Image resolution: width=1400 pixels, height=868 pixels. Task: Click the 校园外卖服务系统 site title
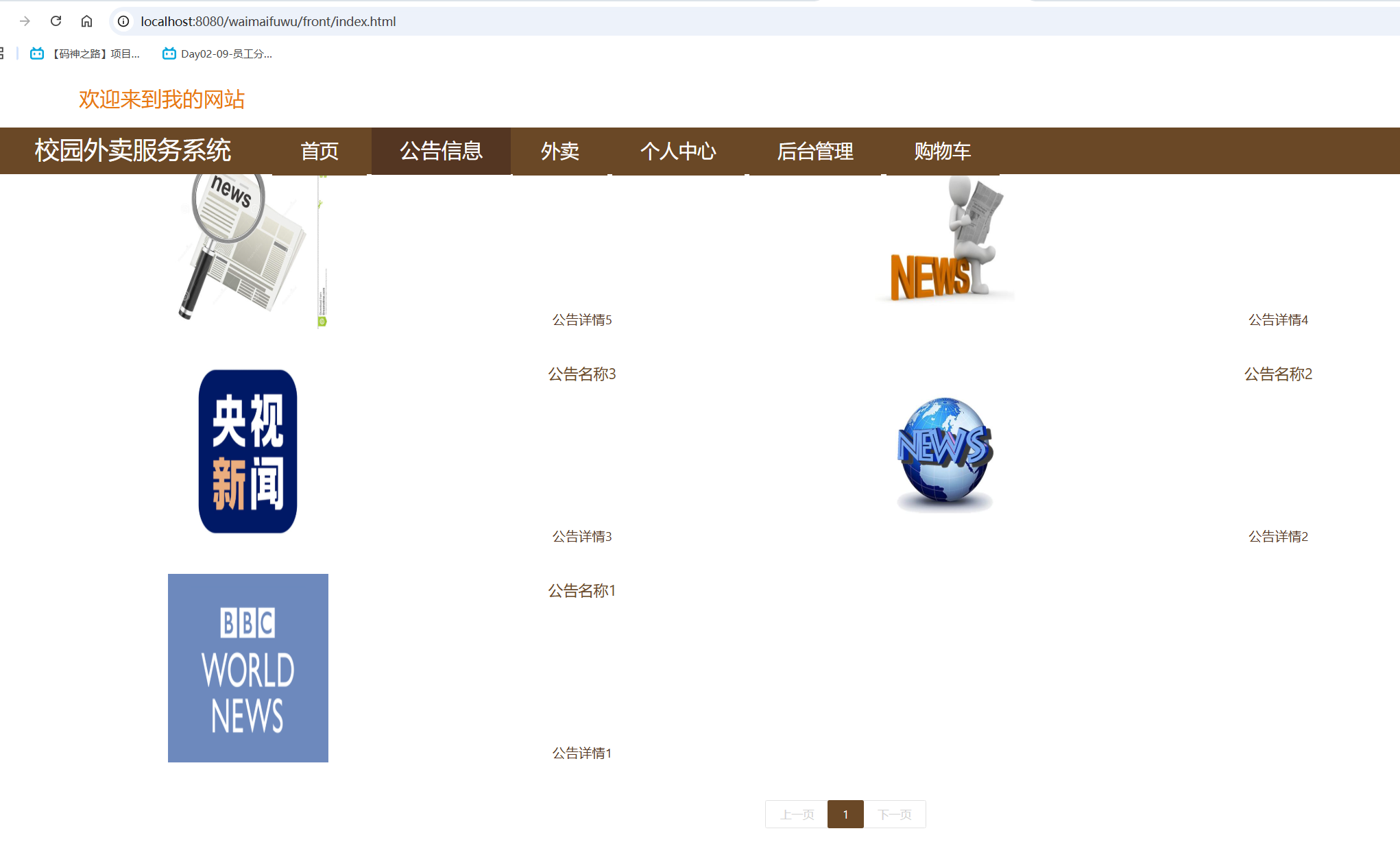(x=133, y=151)
